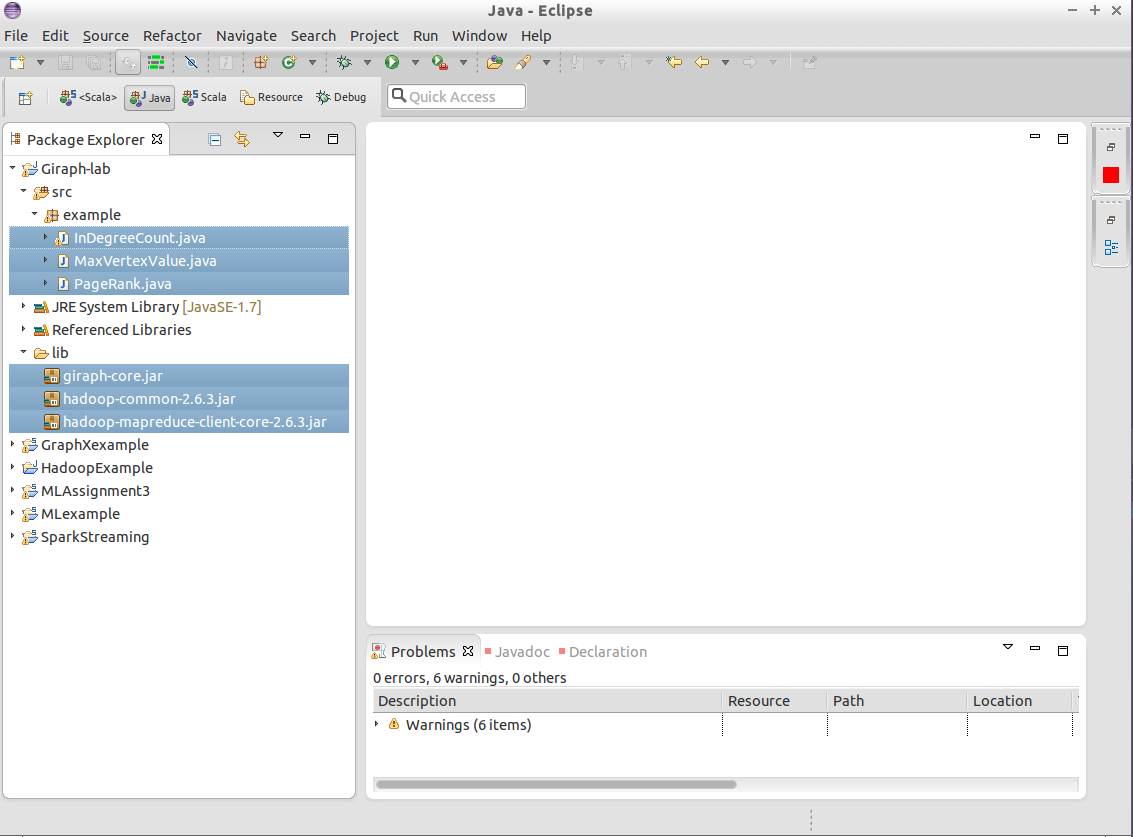Open the File menu
Image resolution: width=1133 pixels, height=837 pixels.
click(16, 36)
